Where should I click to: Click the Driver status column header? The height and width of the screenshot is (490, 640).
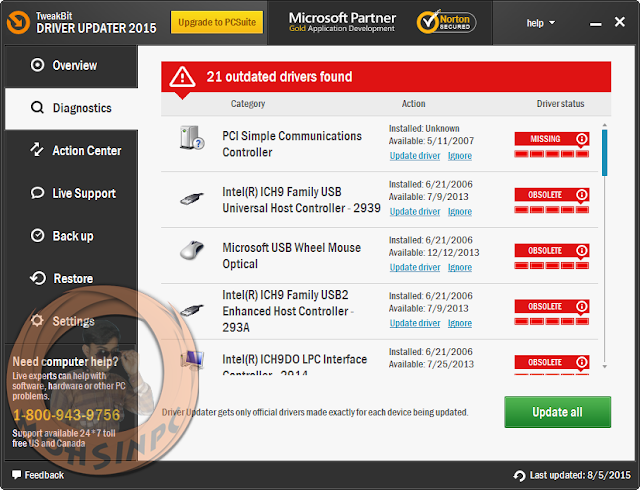(560, 104)
